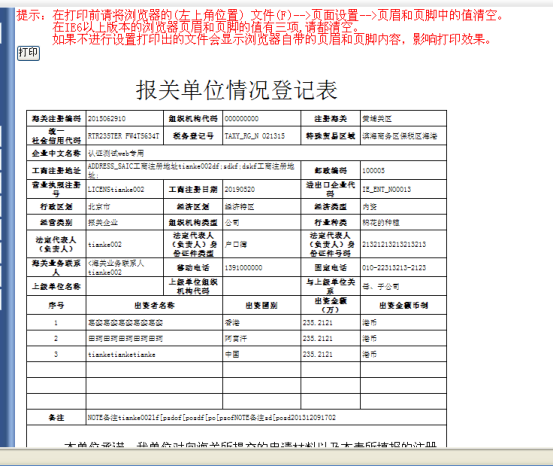This screenshot has width=554, height=466.
Task: Click the 移动电话 label cell
Action: pyautogui.click(x=193, y=267)
